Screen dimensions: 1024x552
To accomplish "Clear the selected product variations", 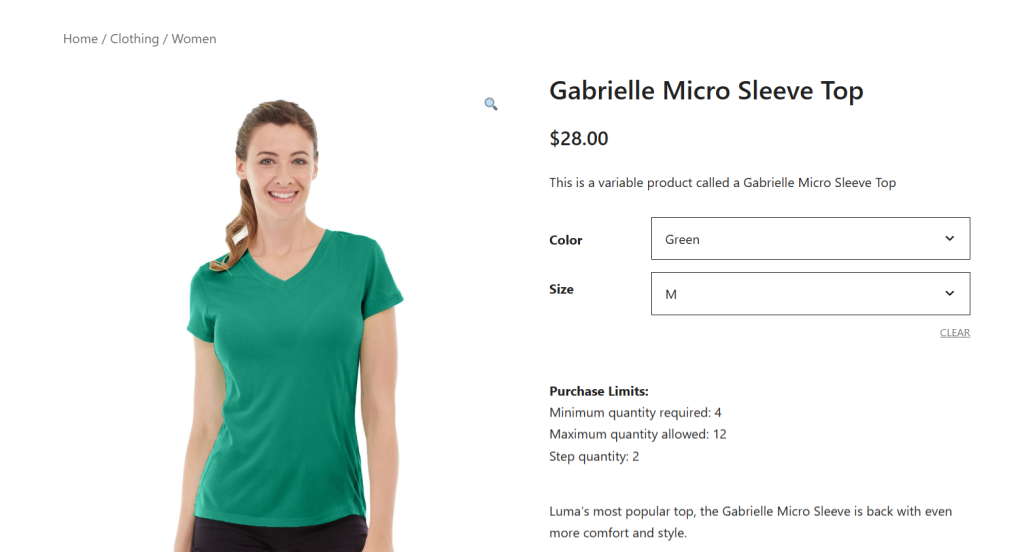I will (x=954, y=333).
